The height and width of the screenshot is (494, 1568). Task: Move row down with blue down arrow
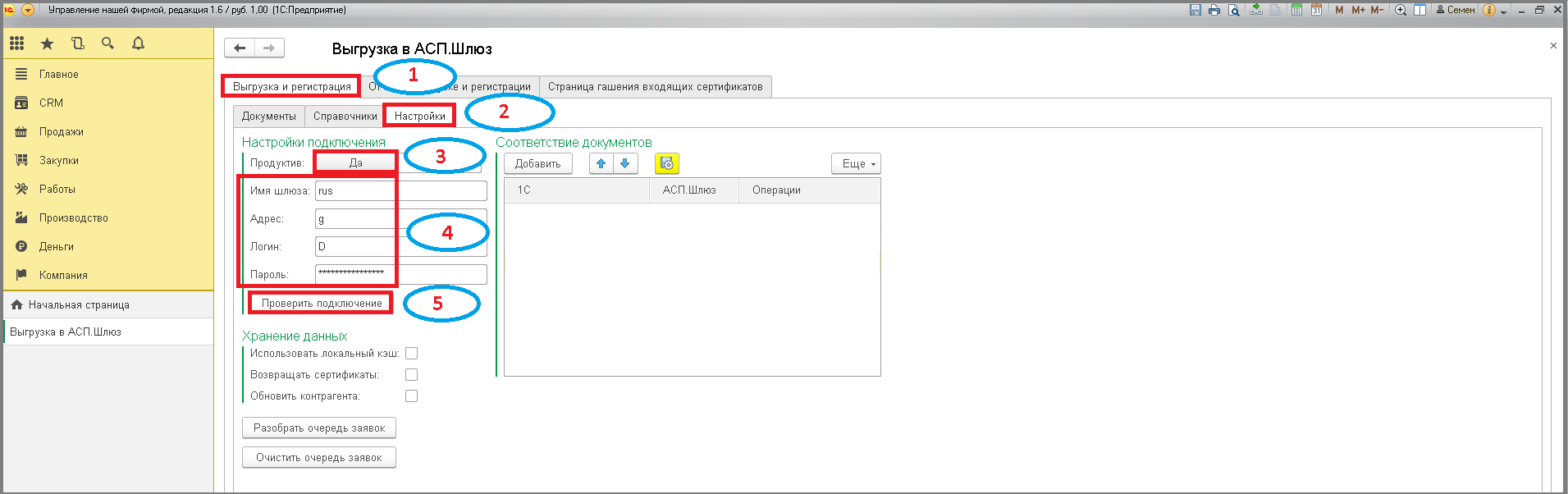click(625, 163)
